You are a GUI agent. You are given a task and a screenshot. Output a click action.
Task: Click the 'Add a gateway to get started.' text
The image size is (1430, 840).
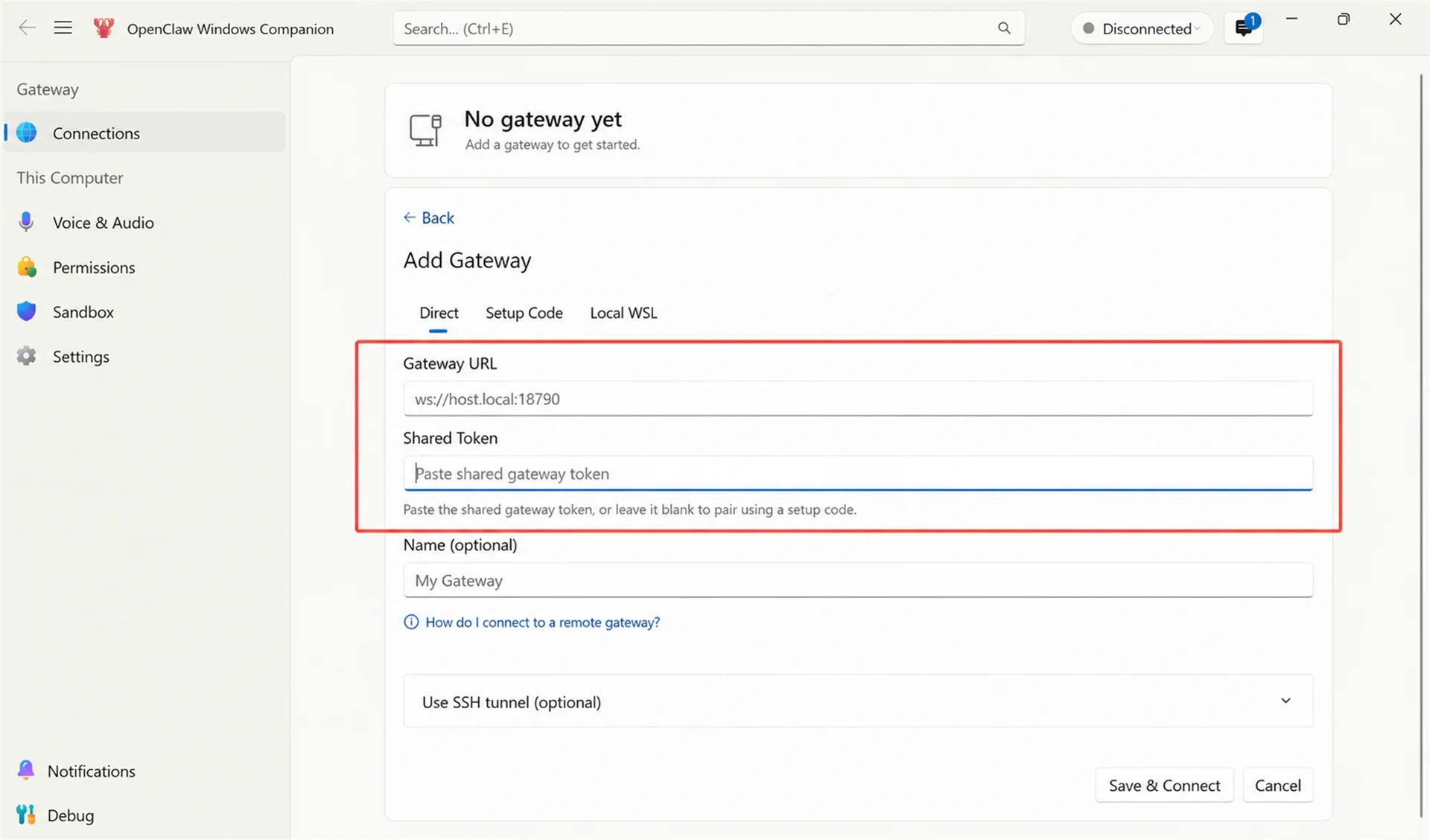click(x=553, y=144)
